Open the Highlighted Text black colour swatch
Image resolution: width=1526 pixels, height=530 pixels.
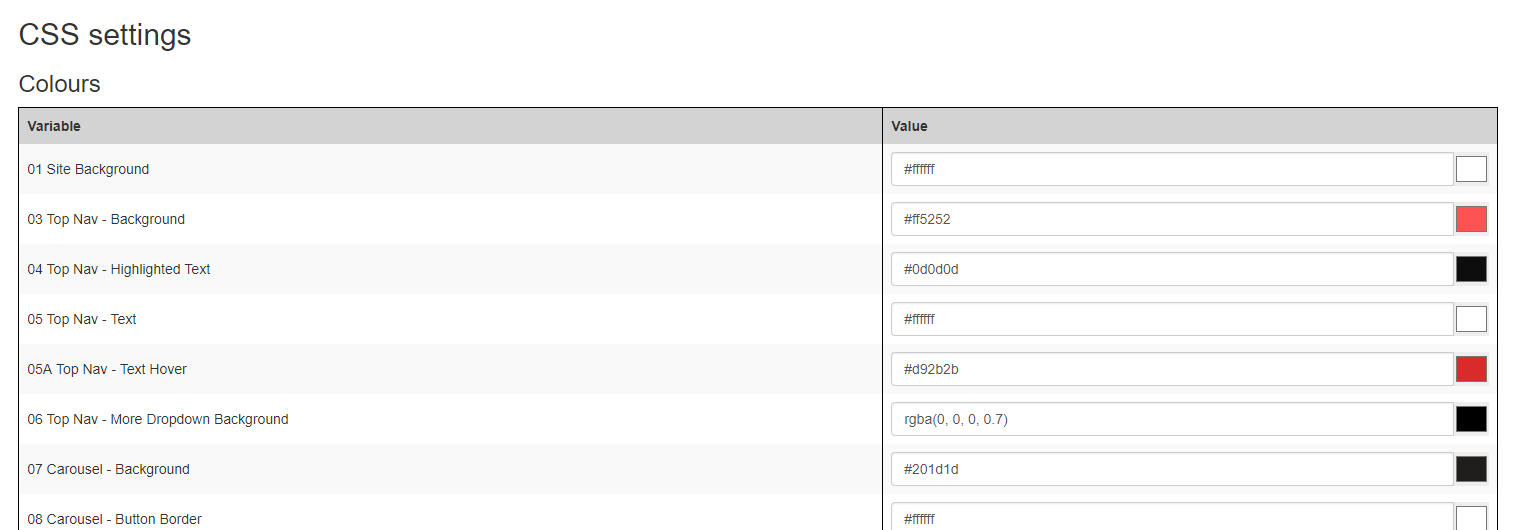[1471, 269]
